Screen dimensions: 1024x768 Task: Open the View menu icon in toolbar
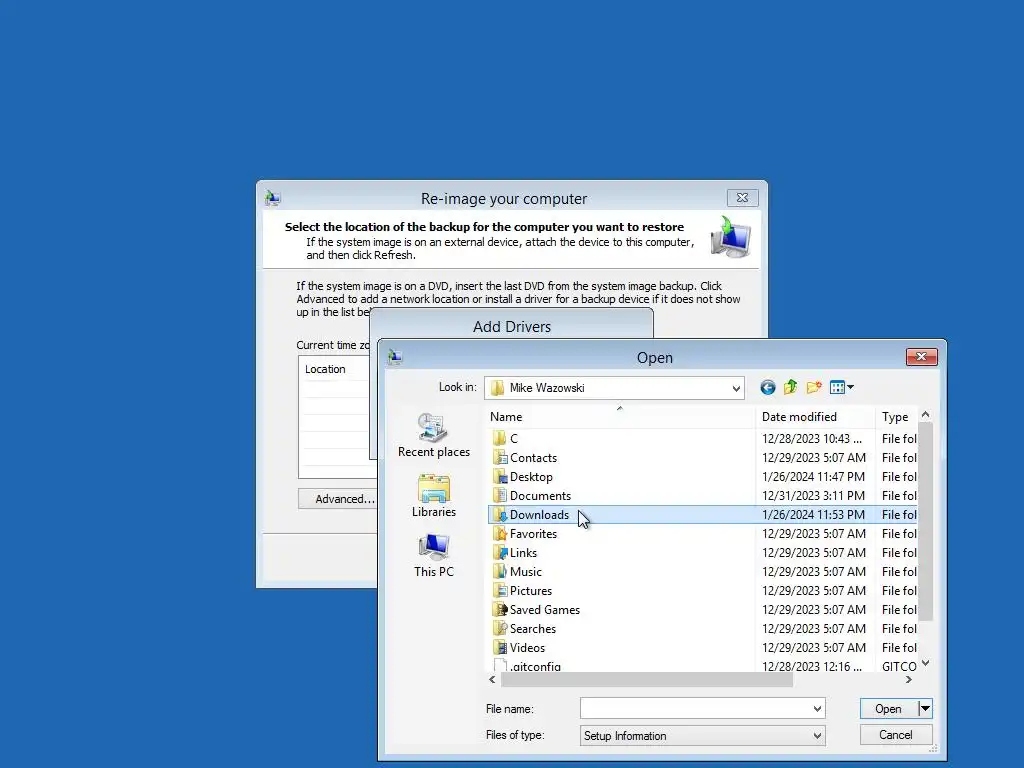click(841, 387)
